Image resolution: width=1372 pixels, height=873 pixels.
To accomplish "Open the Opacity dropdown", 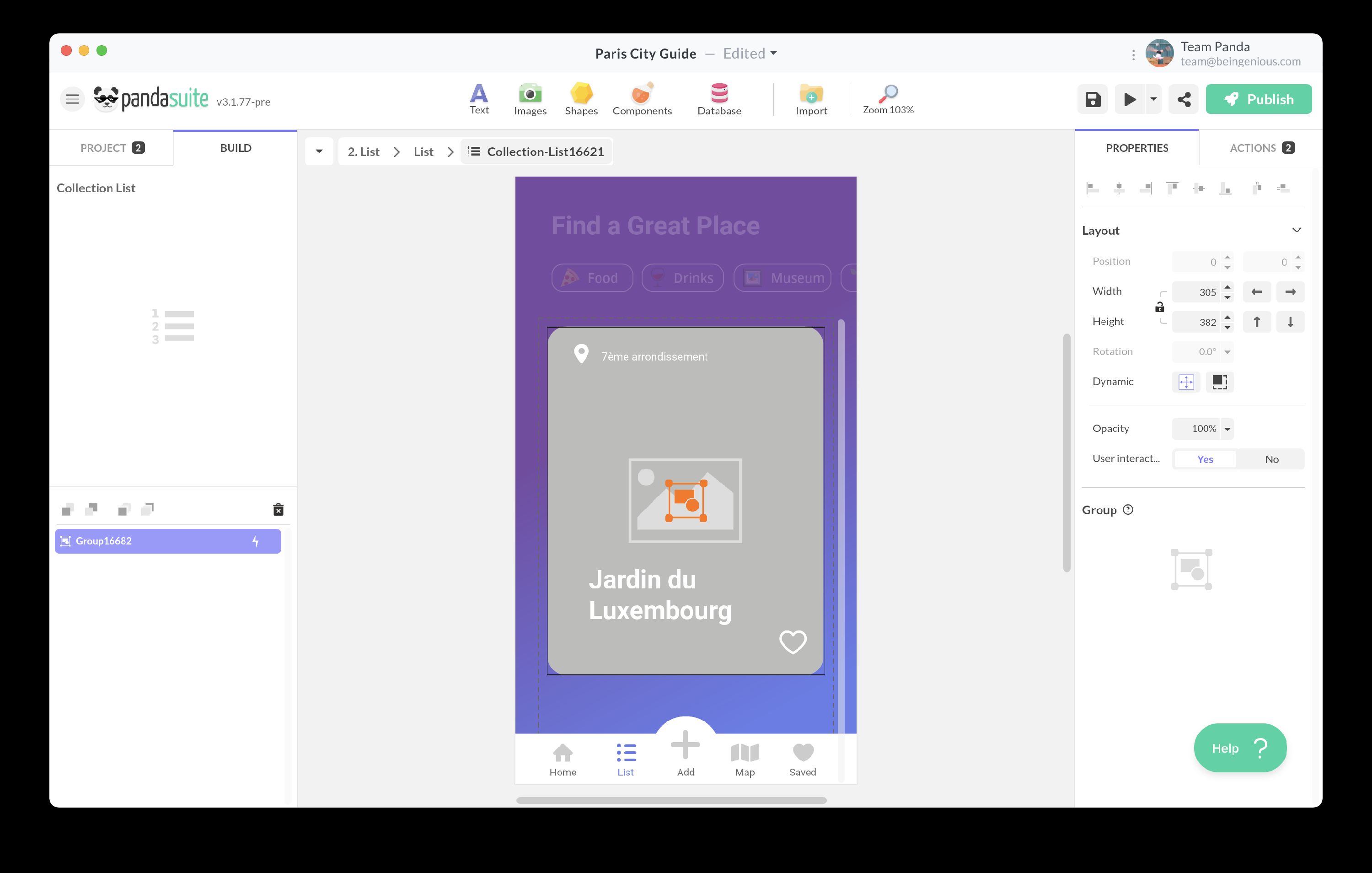I will click(x=1203, y=429).
